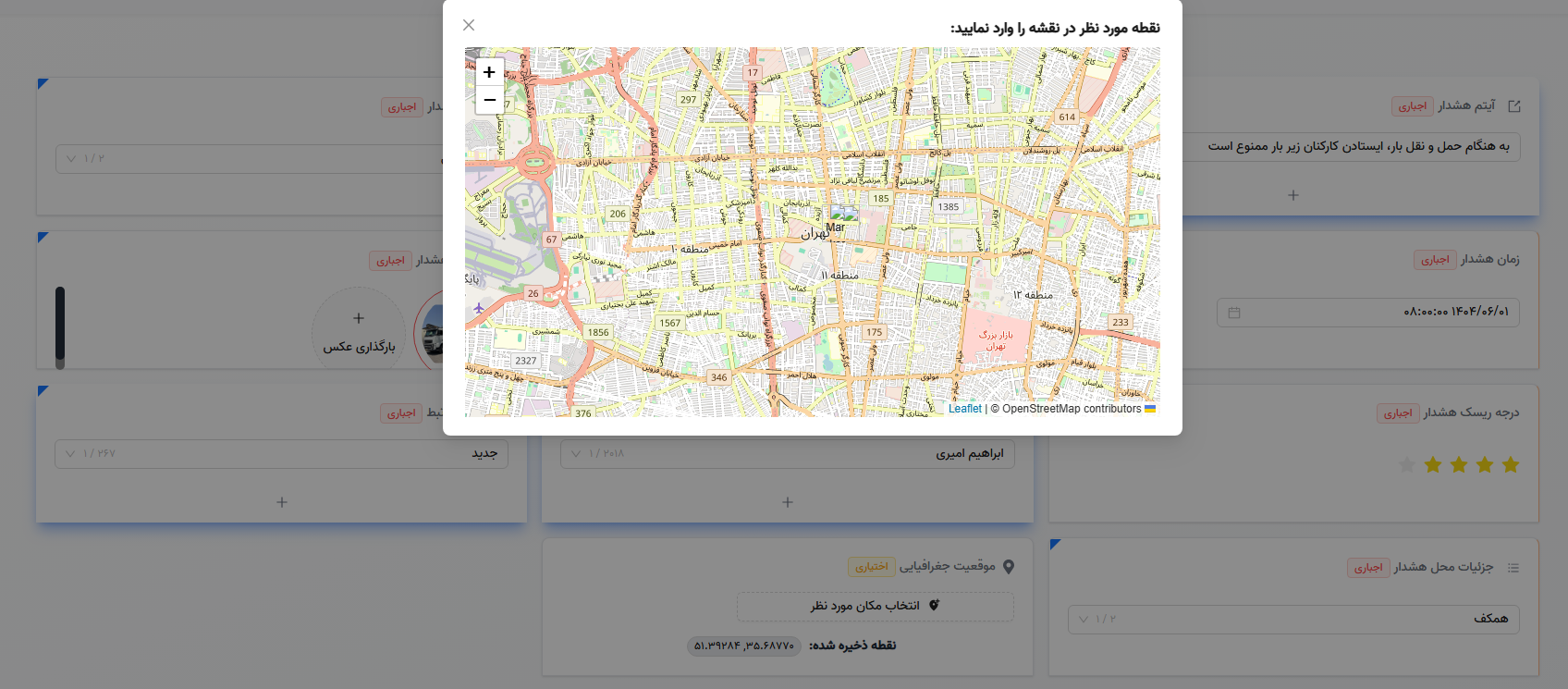The image size is (1568, 689).
Task: Open external link icon beside آیتم هشدار
Action: [x=1514, y=106]
